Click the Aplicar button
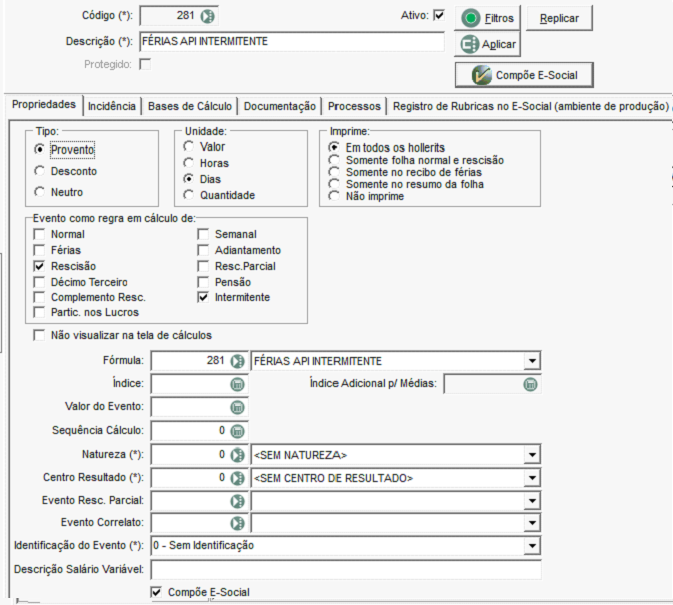673x605 pixels. pos(488,44)
